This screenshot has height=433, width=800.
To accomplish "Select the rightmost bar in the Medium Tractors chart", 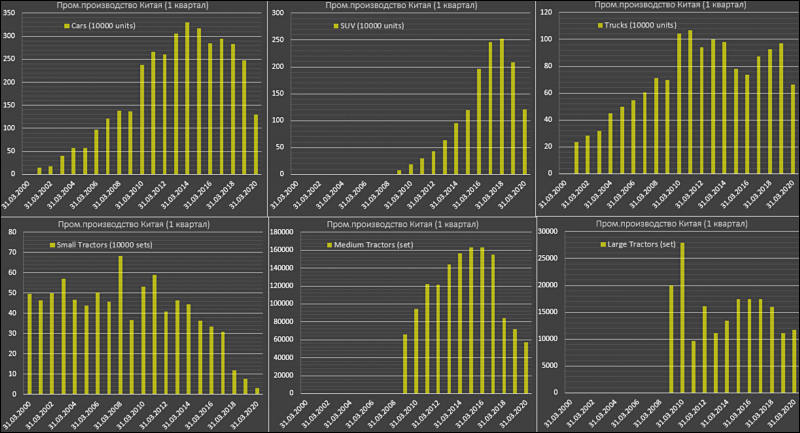I will pyautogui.click(x=526, y=368).
